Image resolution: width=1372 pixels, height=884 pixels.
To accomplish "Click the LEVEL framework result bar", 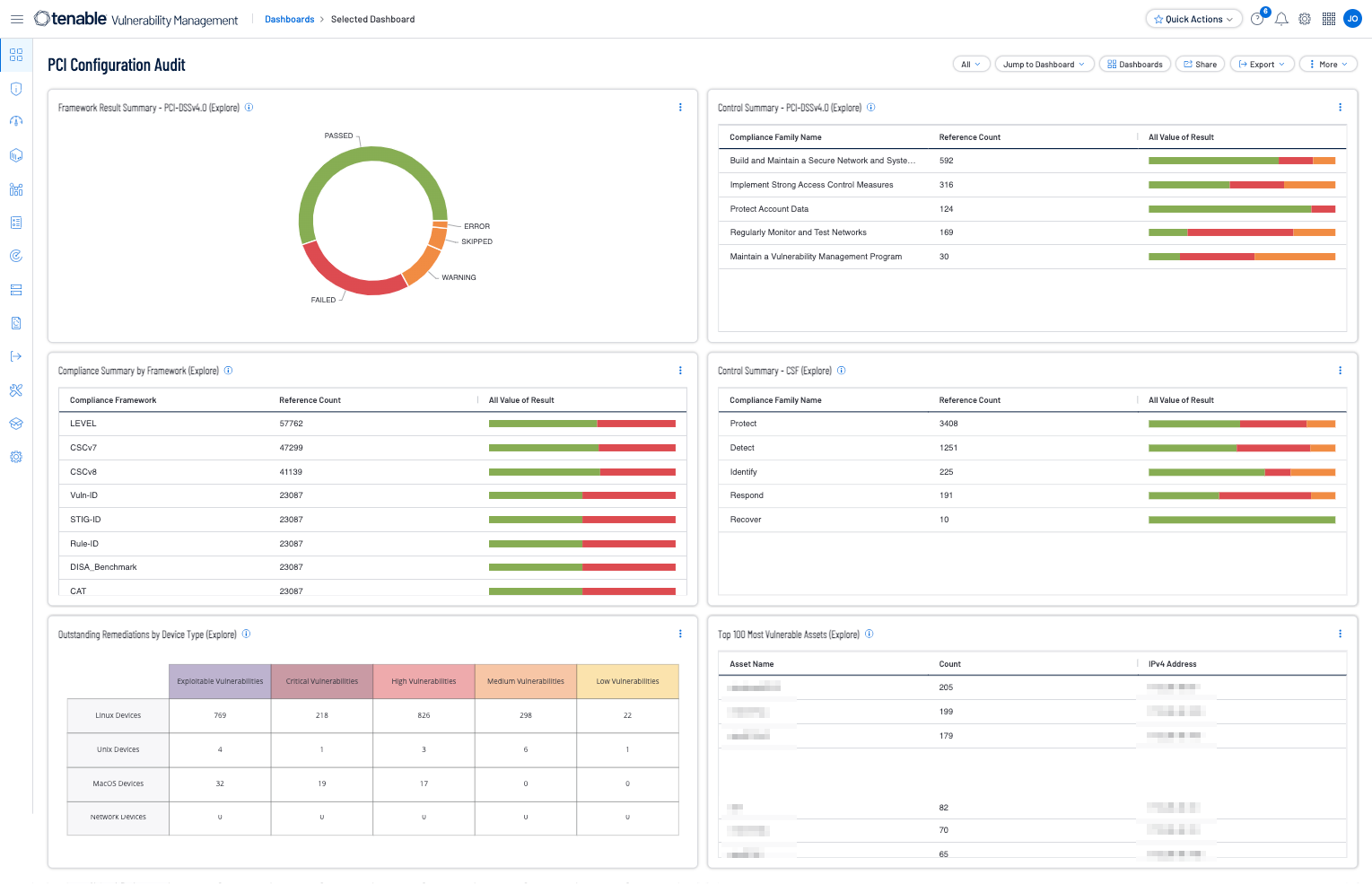I will [582, 424].
